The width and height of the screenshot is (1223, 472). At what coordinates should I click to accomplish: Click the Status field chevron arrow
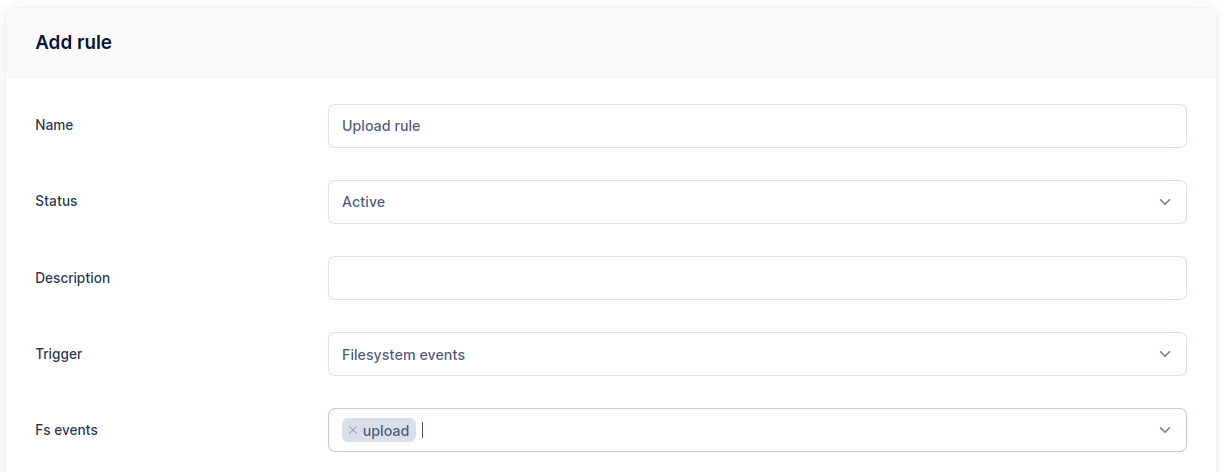[1164, 202]
